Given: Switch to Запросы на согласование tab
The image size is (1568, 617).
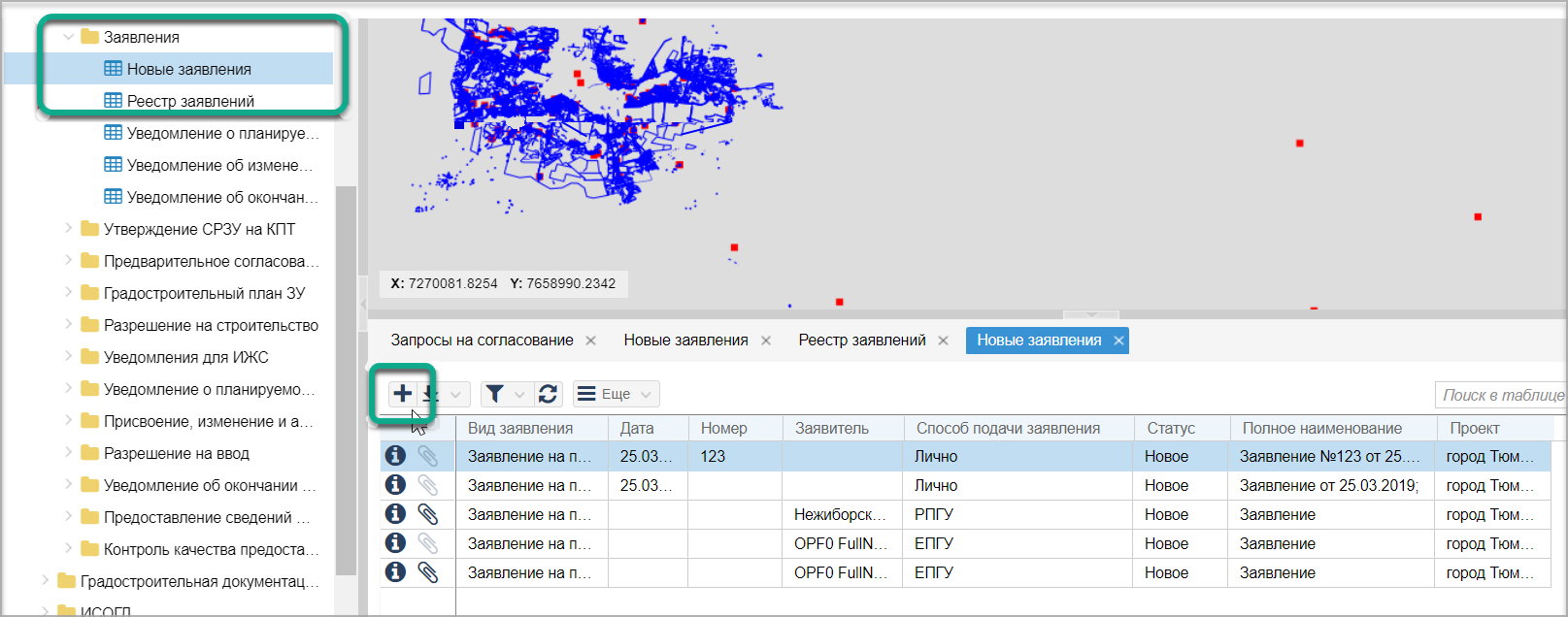Looking at the screenshot, I should point(482,341).
